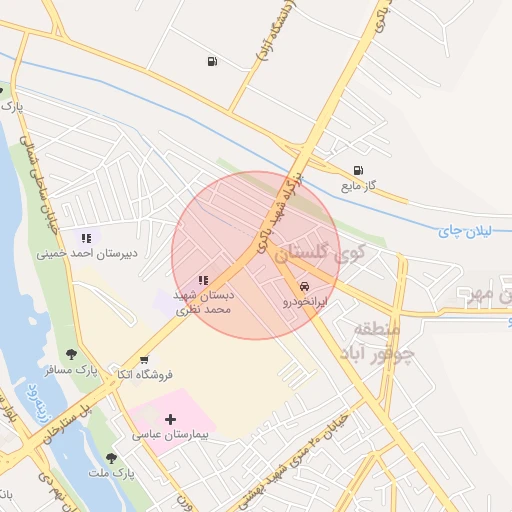Select the بزرگراه شهید باکری highway label
This screenshot has height=512, width=512.
(280, 212)
